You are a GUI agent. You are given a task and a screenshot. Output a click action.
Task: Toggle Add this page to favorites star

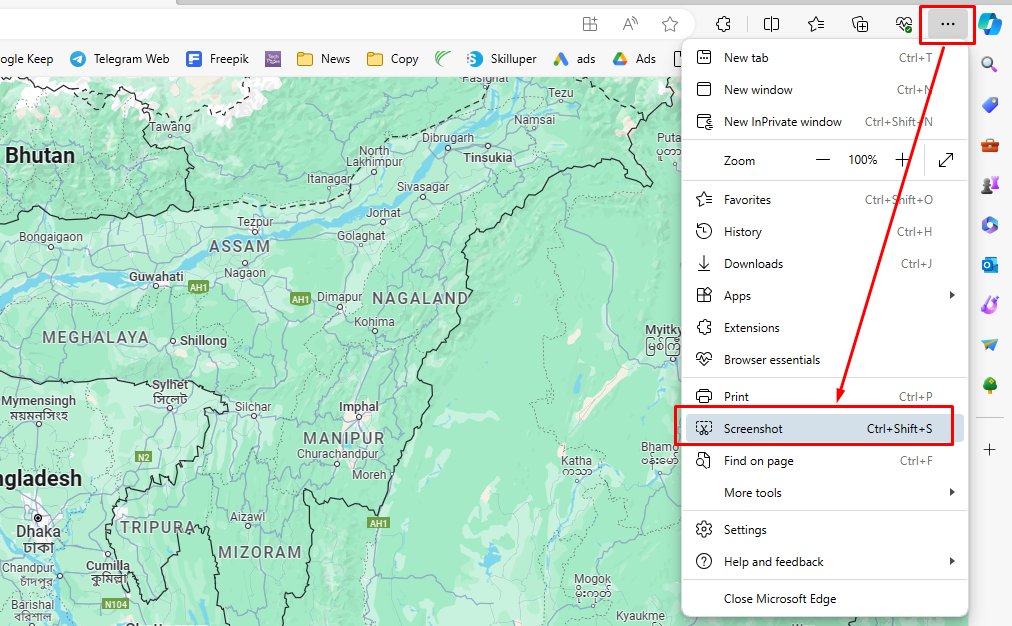pyautogui.click(x=671, y=24)
